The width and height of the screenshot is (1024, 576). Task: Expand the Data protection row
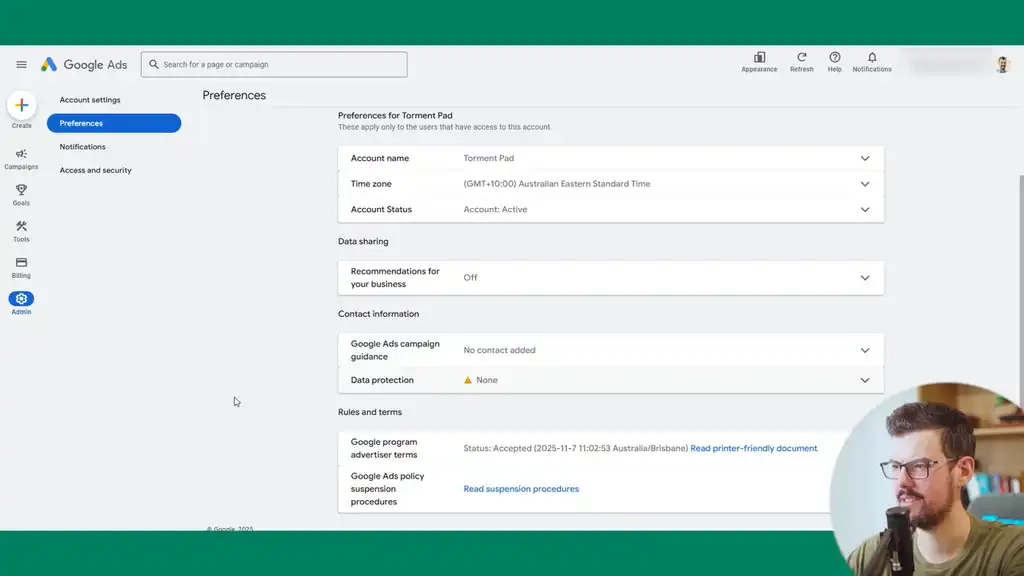pos(865,380)
